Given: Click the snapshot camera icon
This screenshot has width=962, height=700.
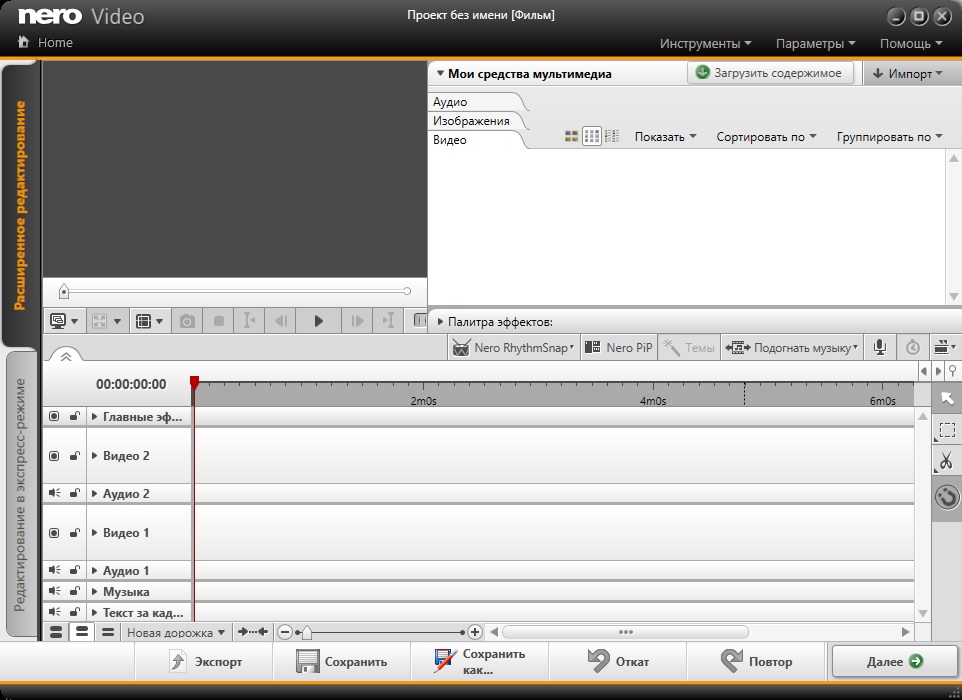Looking at the screenshot, I should pyautogui.click(x=187, y=321).
